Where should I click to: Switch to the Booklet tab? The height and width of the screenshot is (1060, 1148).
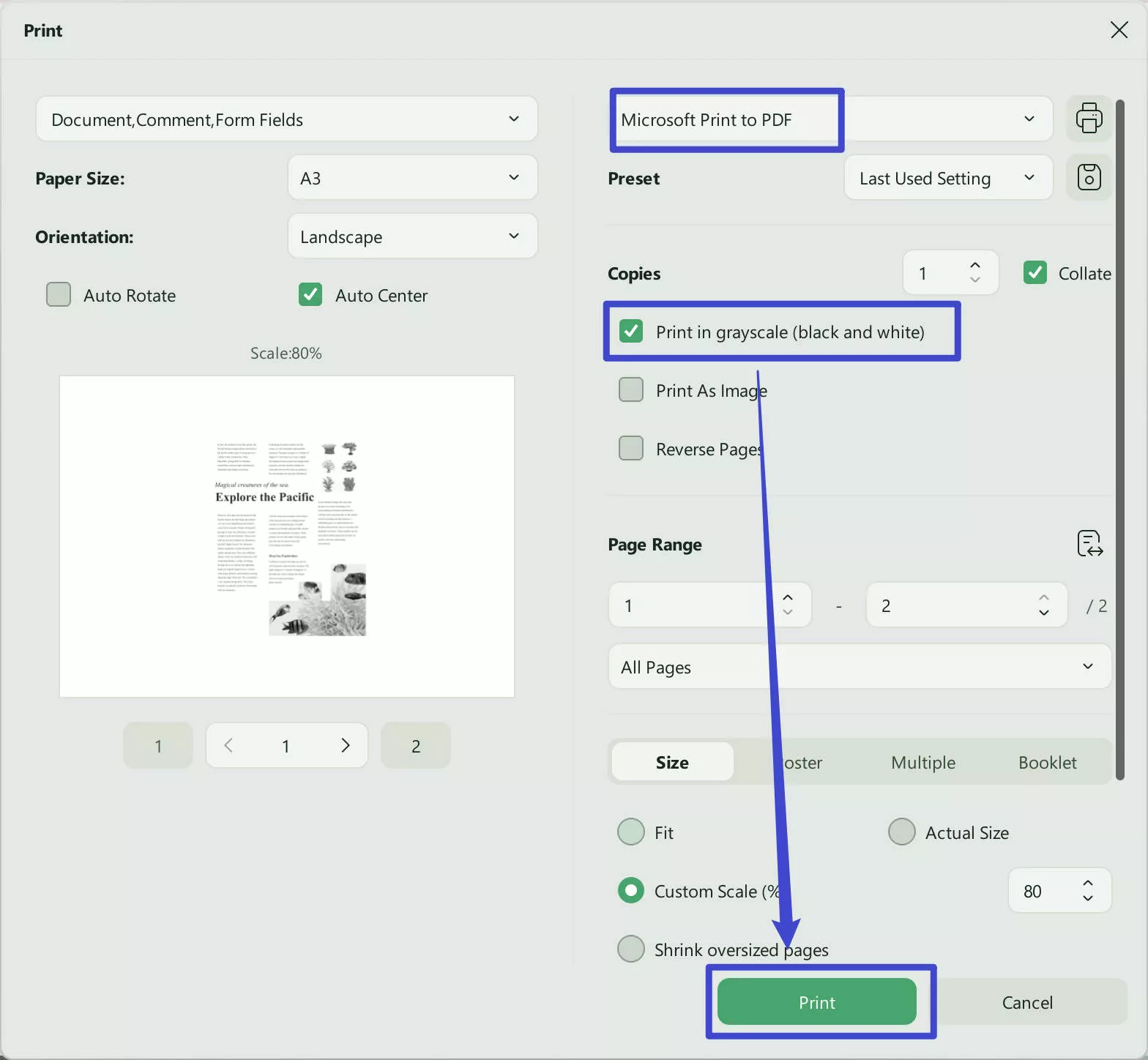point(1047,762)
